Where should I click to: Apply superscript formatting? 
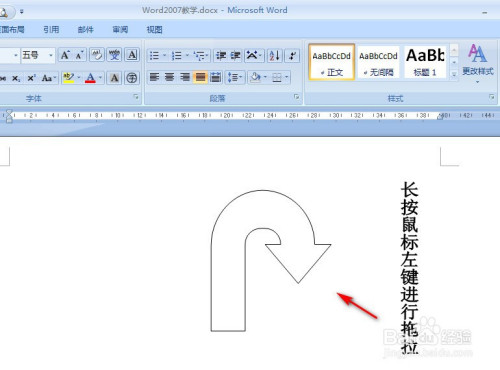point(31,78)
